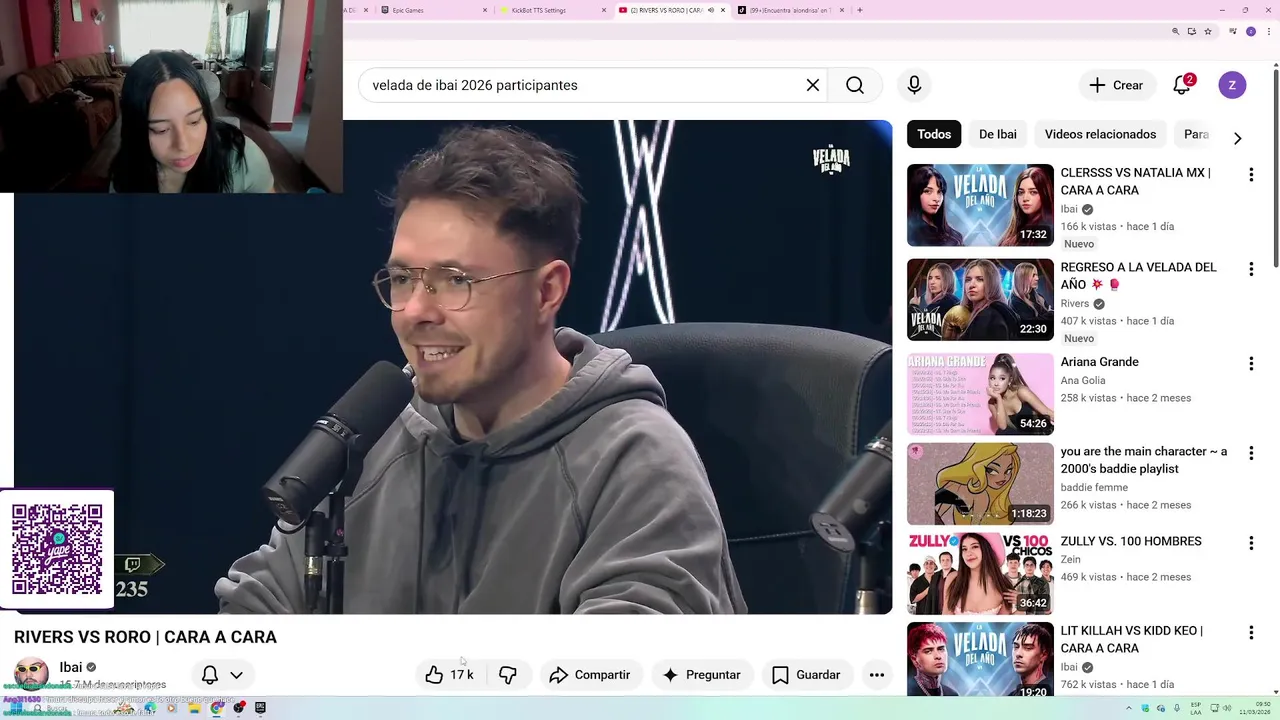Image resolution: width=1280 pixels, height=720 pixels.
Task: Expand subscription notification chevron next to bell
Action: [236, 675]
